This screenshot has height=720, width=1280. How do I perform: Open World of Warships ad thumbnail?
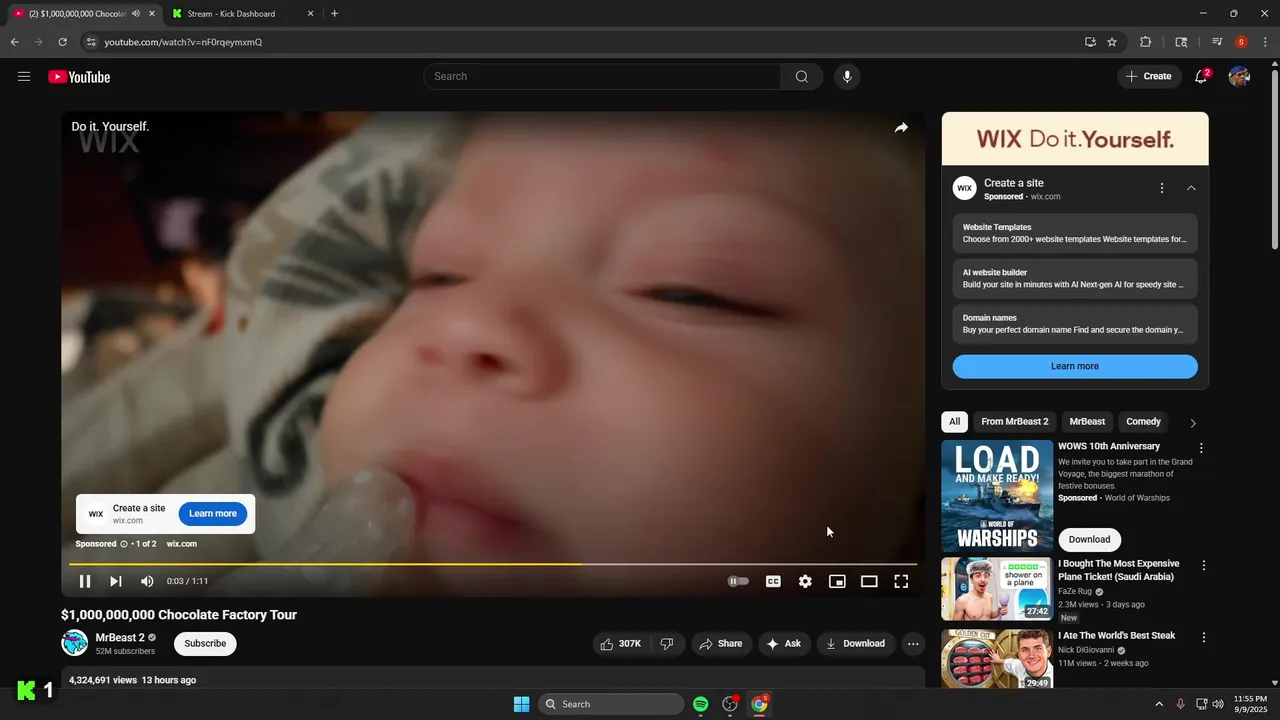(x=997, y=497)
